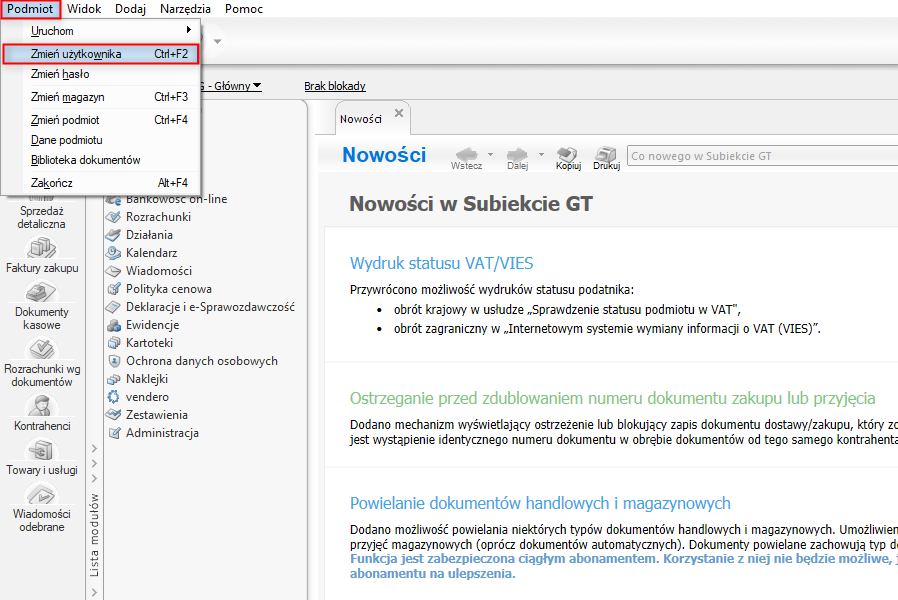Click the Kartoteki module icon
The width and height of the screenshot is (898, 600).
coord(114,343)
